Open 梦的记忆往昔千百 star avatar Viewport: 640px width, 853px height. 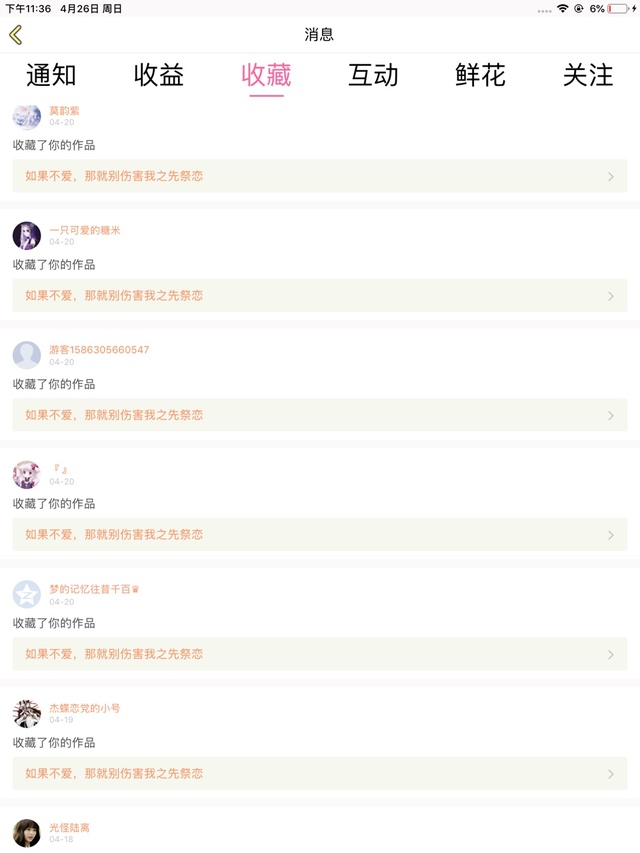(27, 594)
